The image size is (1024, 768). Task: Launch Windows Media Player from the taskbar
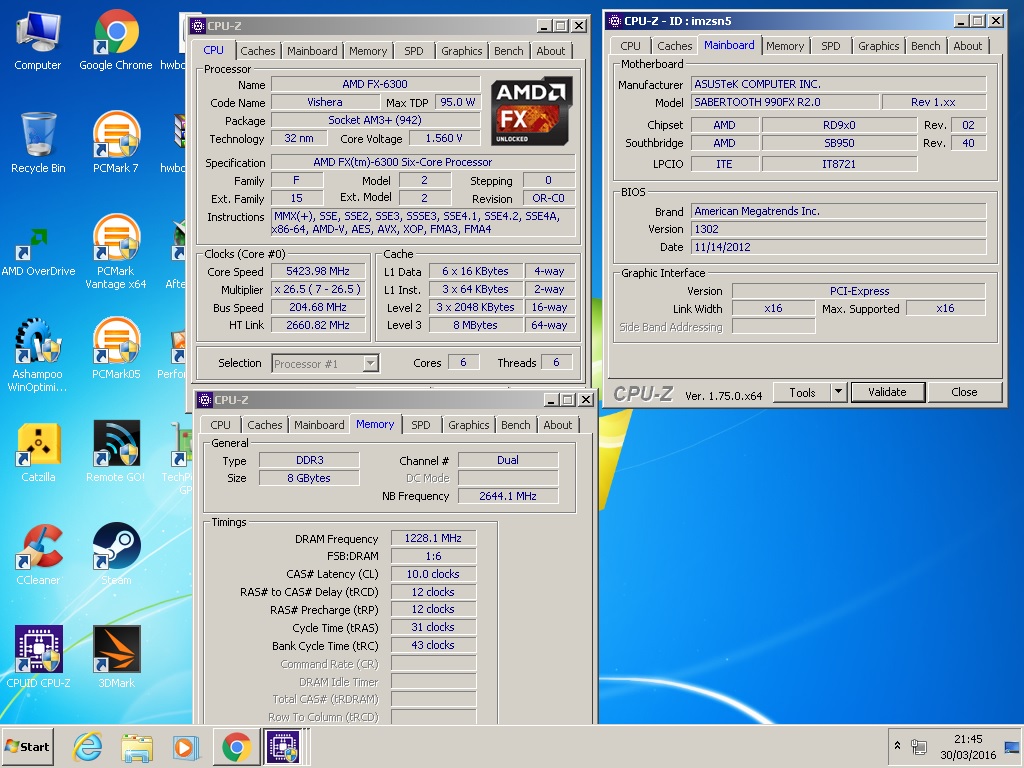(186, 746)
